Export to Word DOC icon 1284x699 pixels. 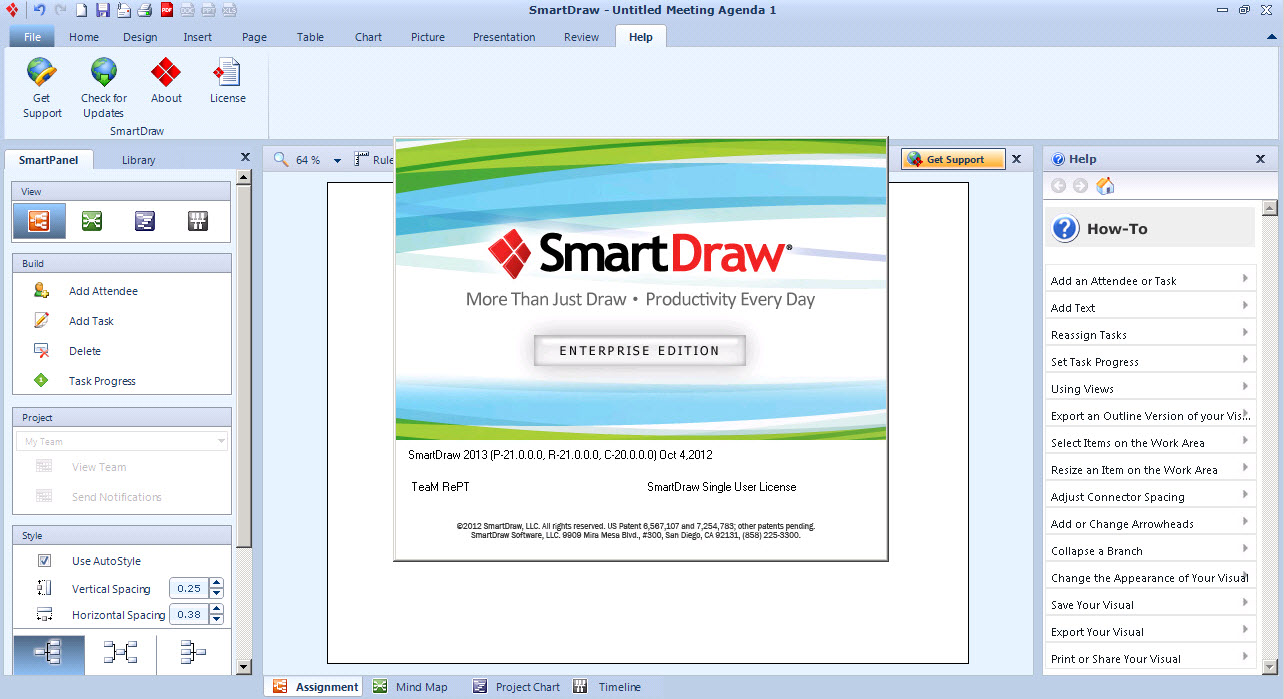point(187,10)
